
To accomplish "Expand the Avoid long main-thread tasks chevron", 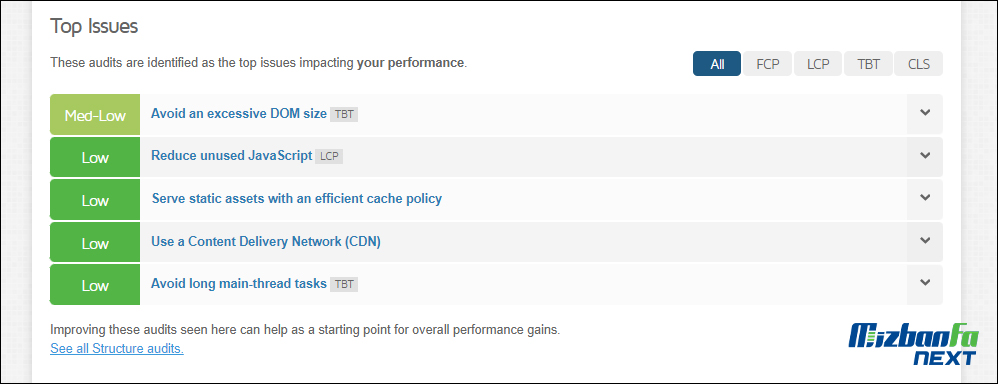I will pyautogui.click(x=925, y=284).
